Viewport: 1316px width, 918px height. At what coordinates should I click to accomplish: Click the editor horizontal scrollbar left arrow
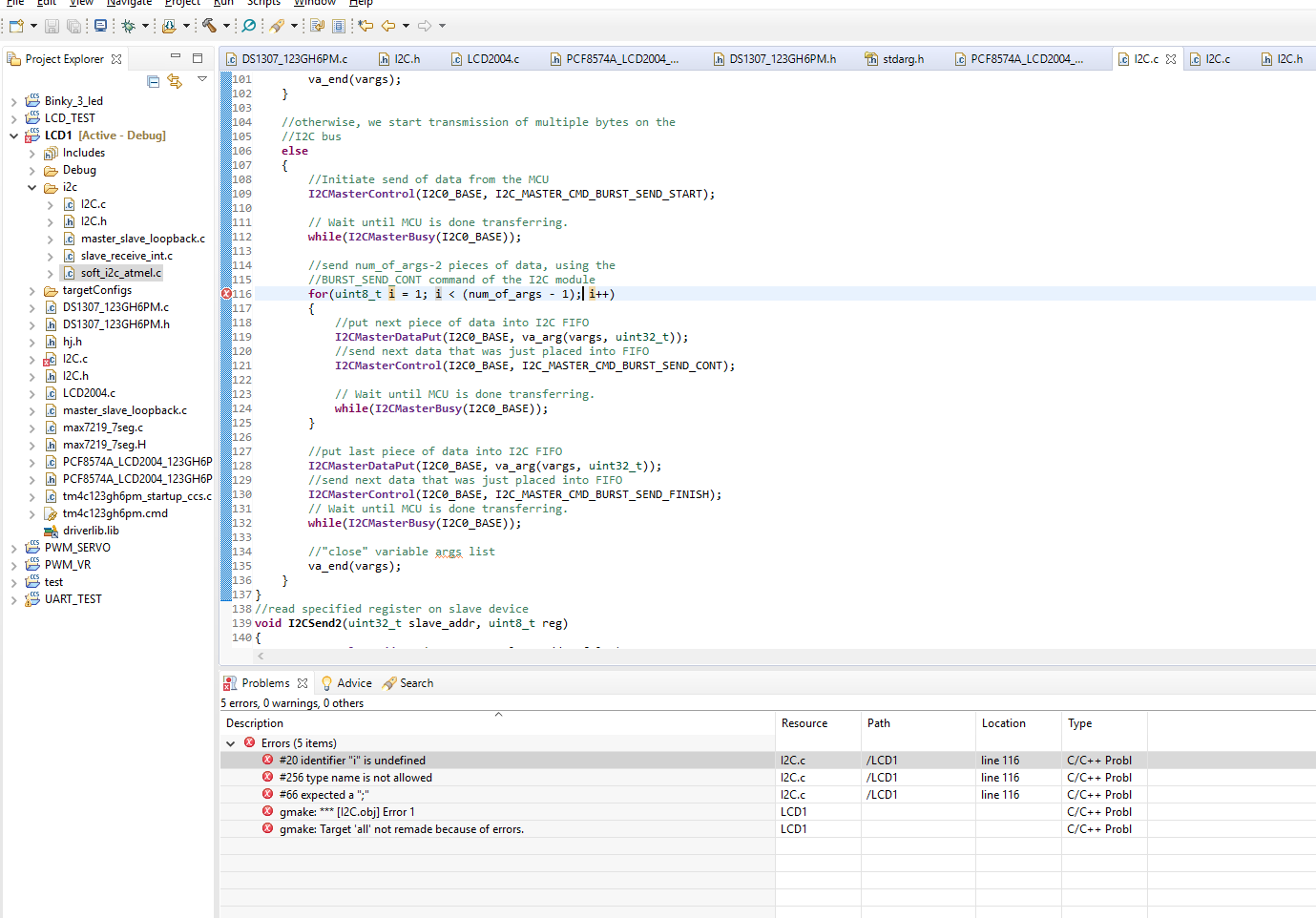pyautogui.click(x=261, y=656)
